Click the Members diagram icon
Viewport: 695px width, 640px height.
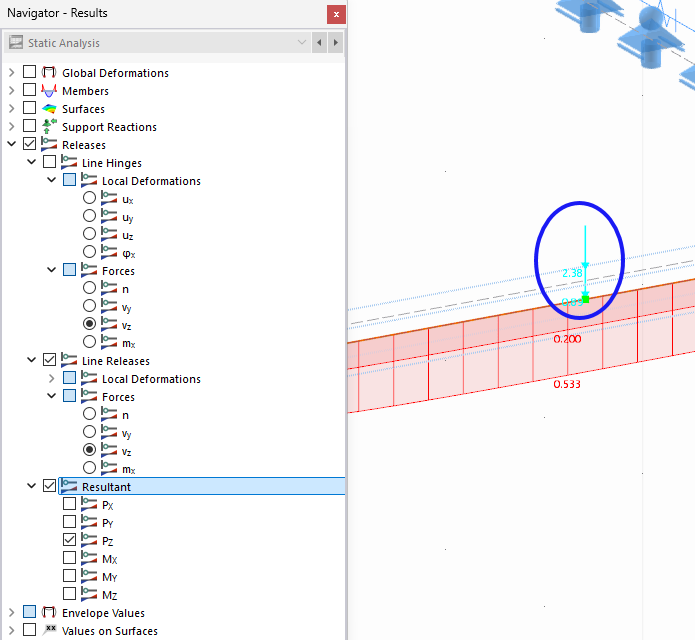49,90
